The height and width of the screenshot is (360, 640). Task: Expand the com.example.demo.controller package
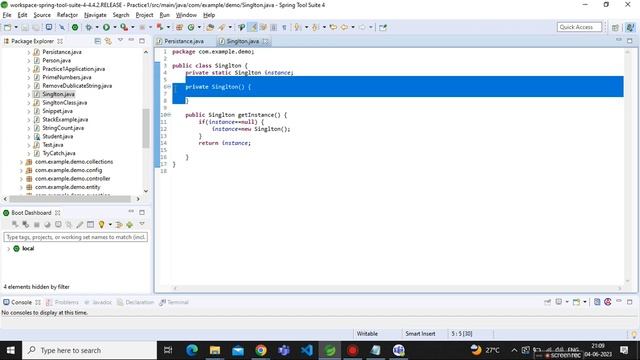click(x=21, y=179)
